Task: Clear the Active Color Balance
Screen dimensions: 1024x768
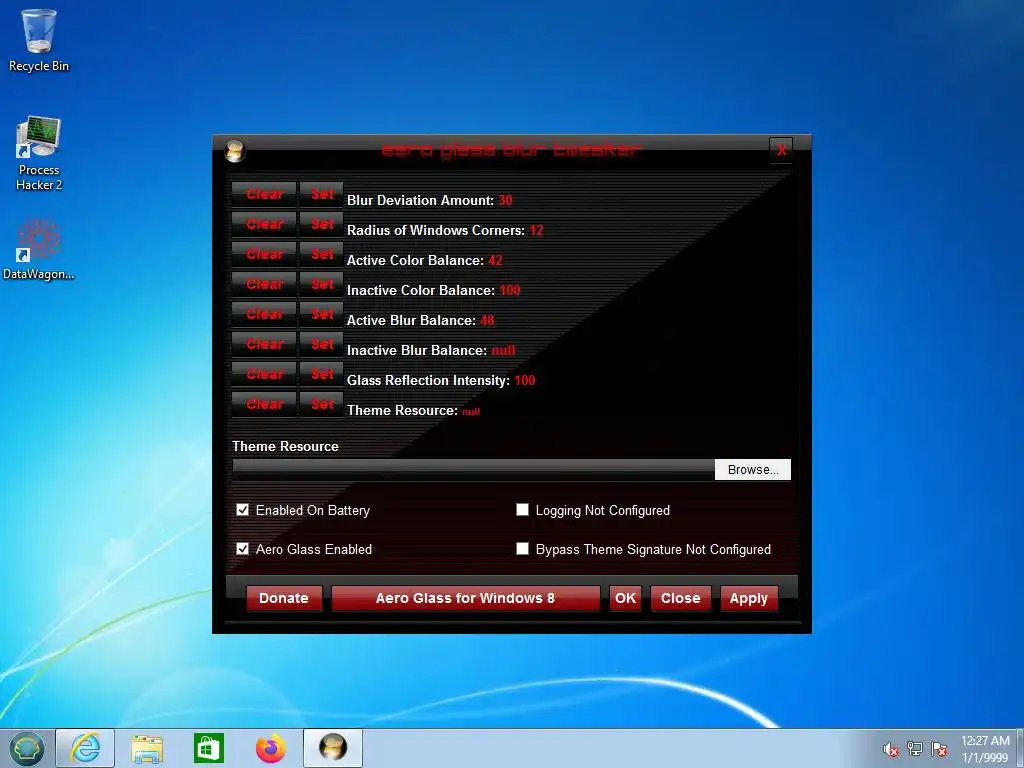Action: click(264, 254)
